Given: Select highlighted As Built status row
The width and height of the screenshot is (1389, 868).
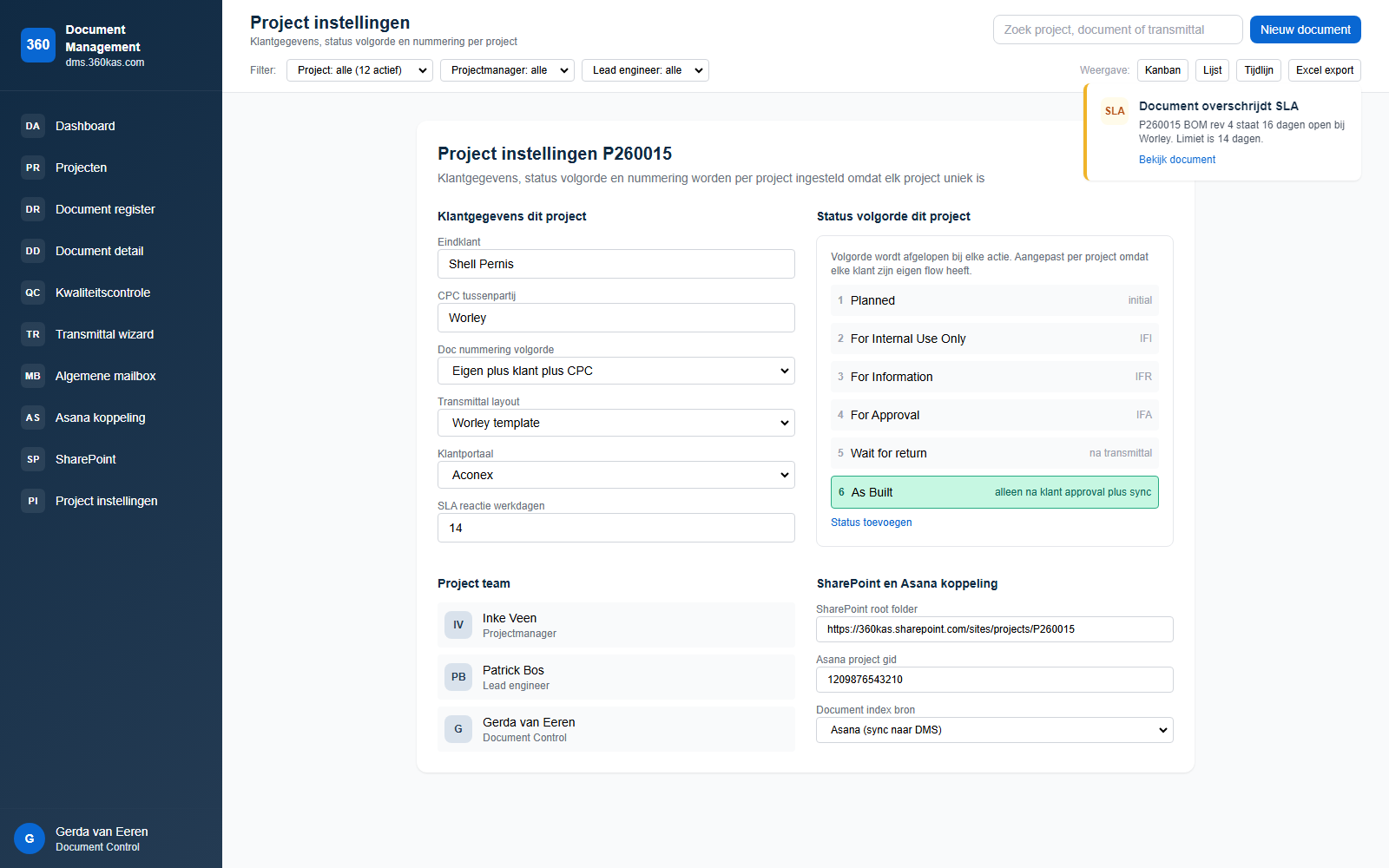Looking at the screenshot, I should pos(995,492).
